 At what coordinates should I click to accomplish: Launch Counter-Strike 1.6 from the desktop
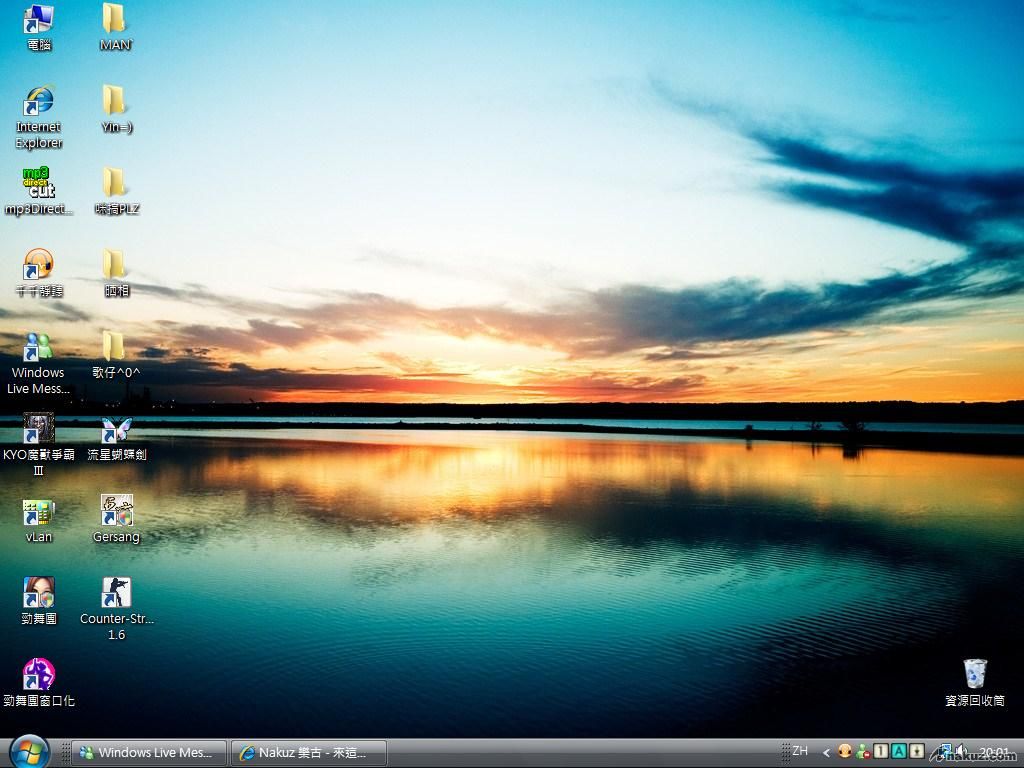click(x=116, y=594)
